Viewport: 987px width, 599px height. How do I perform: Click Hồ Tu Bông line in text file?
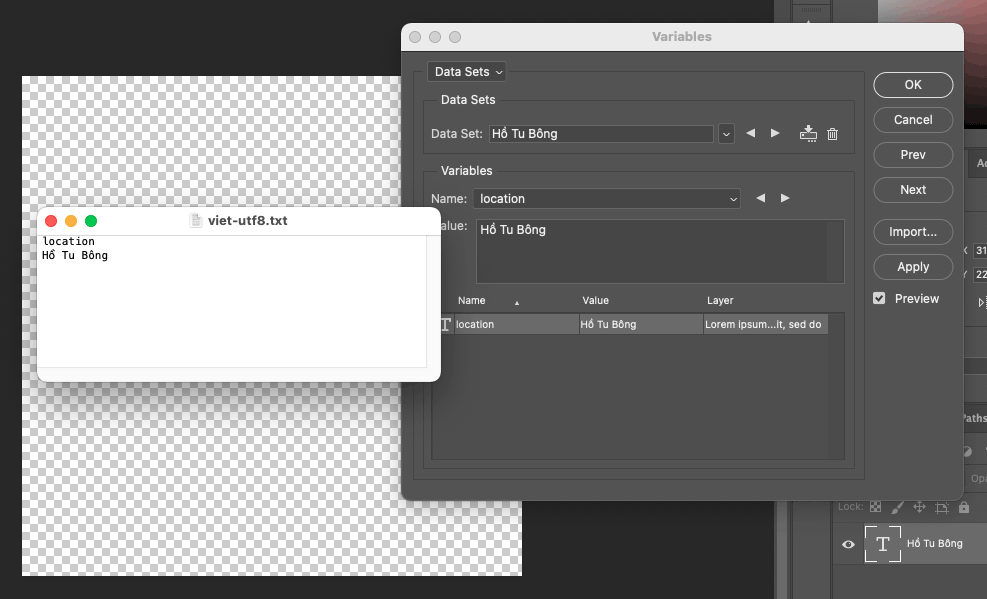point(75,255)
